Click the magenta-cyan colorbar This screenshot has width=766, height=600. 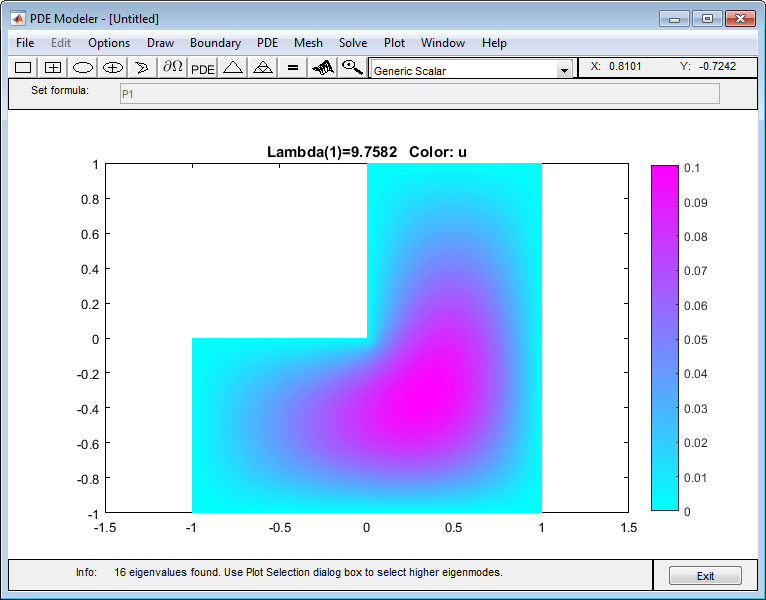tap(664, 338)
